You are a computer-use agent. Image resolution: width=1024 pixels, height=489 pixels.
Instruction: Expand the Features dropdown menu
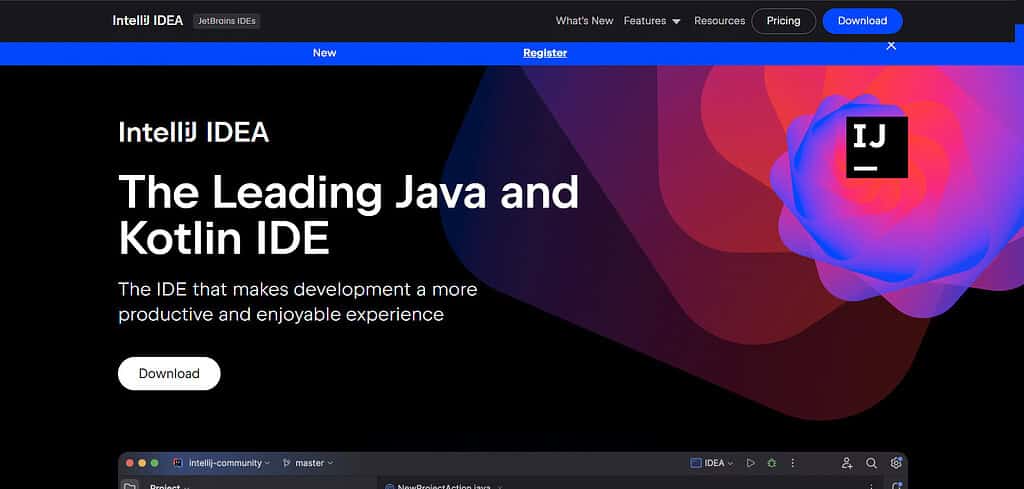[x=652, y=21]
